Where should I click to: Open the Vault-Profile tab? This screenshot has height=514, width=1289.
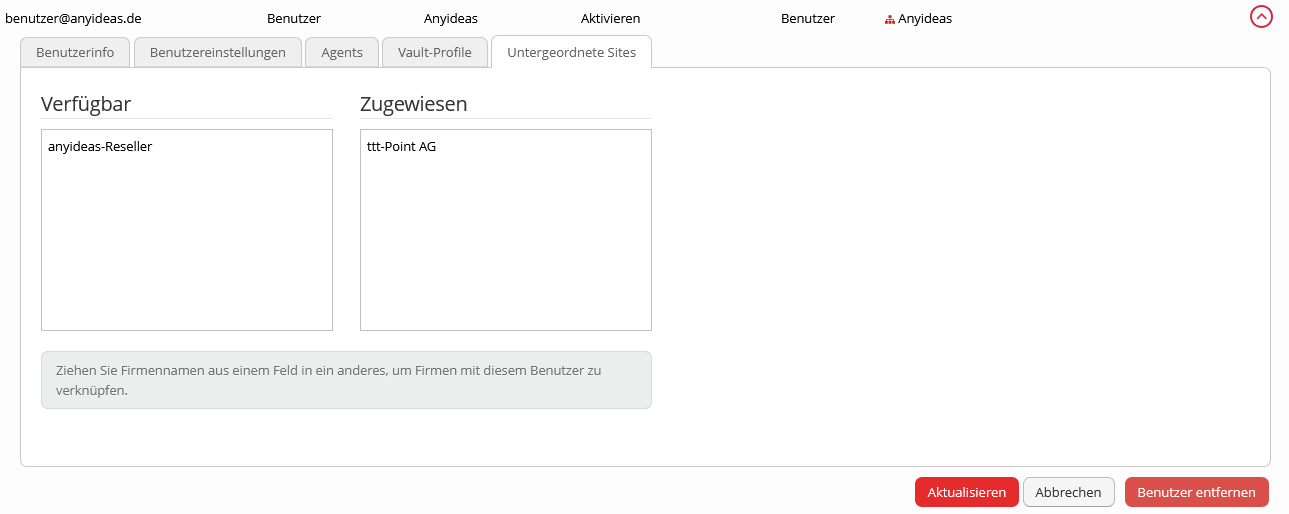click(x=434, y=52)
